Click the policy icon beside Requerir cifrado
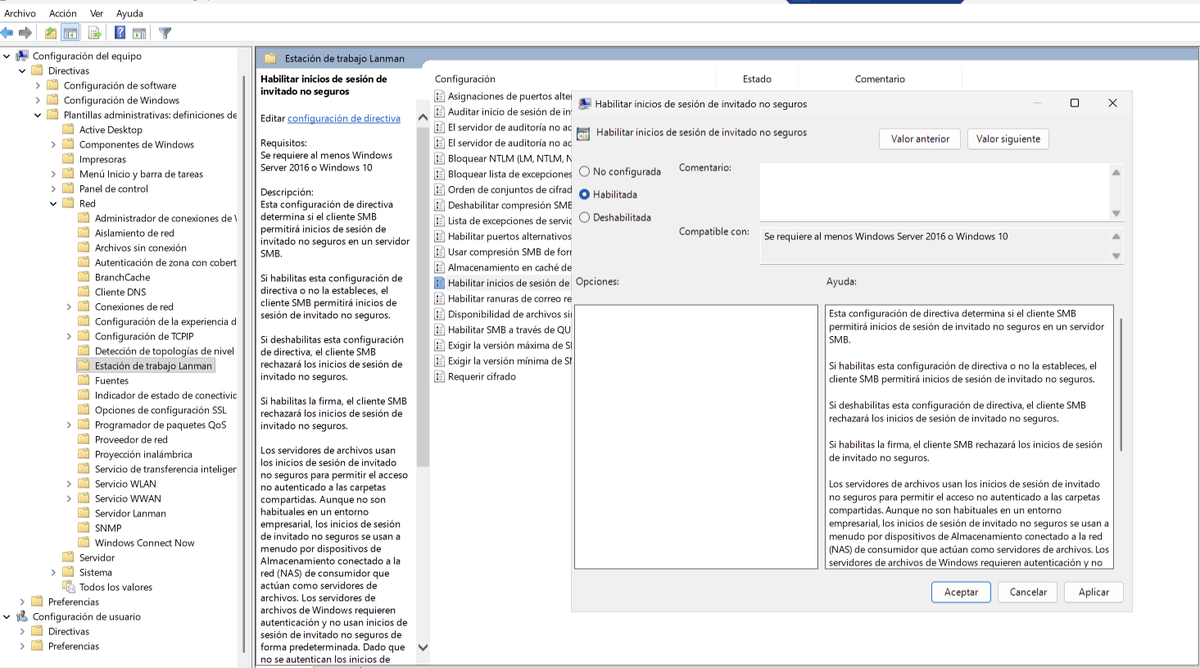 [x=440, y=377]
